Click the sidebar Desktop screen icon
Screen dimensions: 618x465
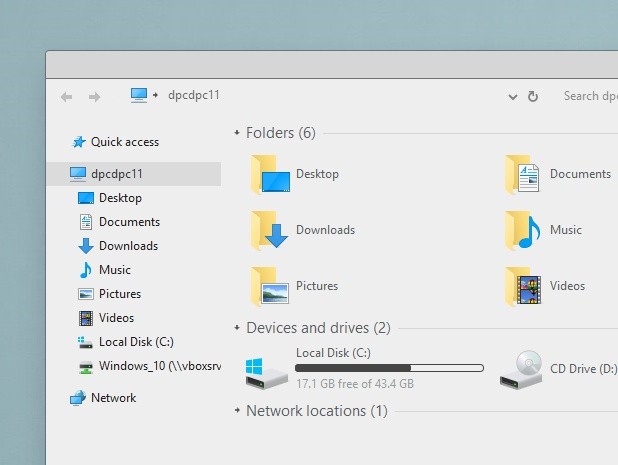[x=86, y=198]
